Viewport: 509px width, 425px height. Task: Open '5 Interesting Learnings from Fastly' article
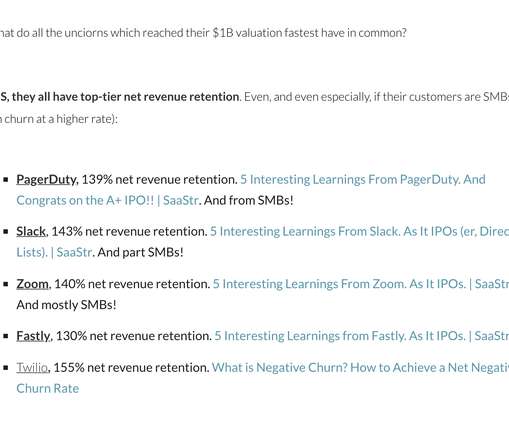coord(362,336)
